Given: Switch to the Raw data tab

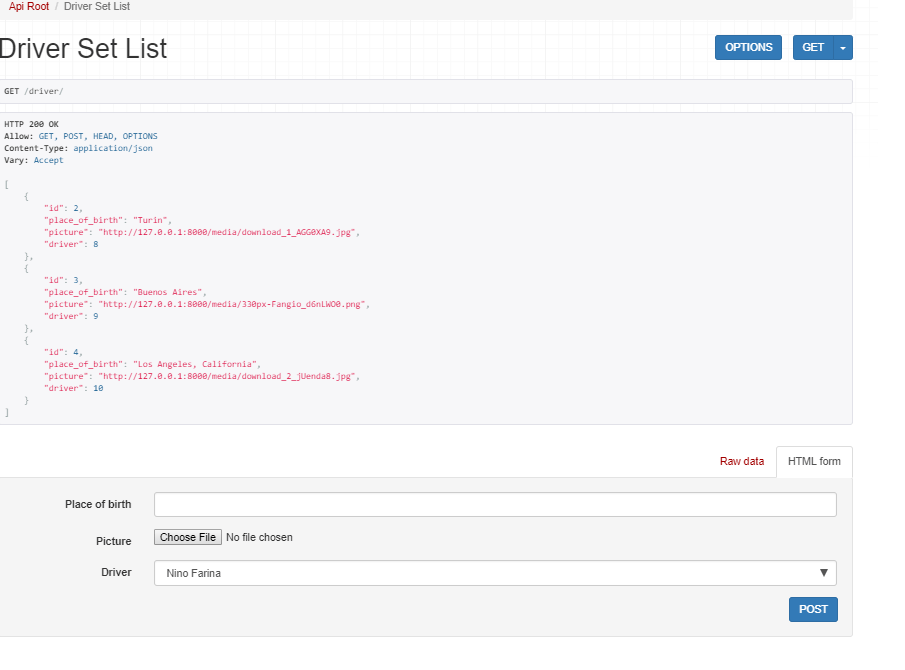Looking at the screenshot, I should pyautogui.click(x=741, y=461).
